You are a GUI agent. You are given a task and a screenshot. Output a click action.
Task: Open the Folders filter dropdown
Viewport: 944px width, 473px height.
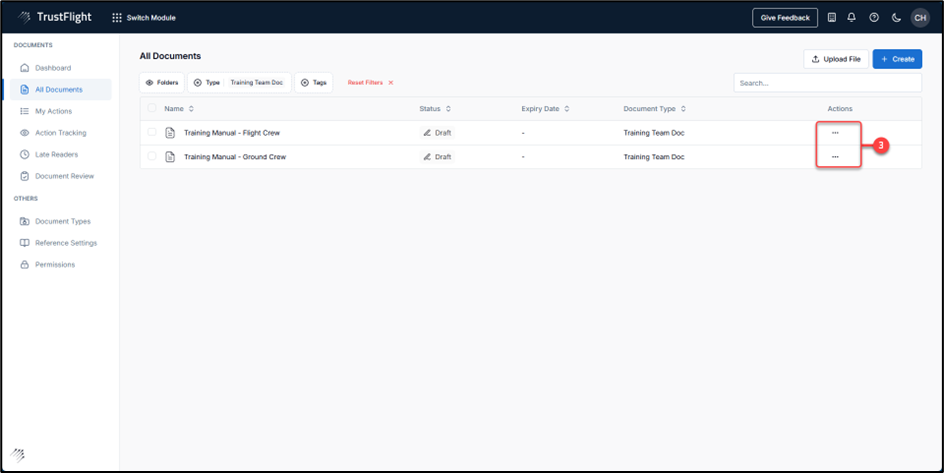(161, 83)
